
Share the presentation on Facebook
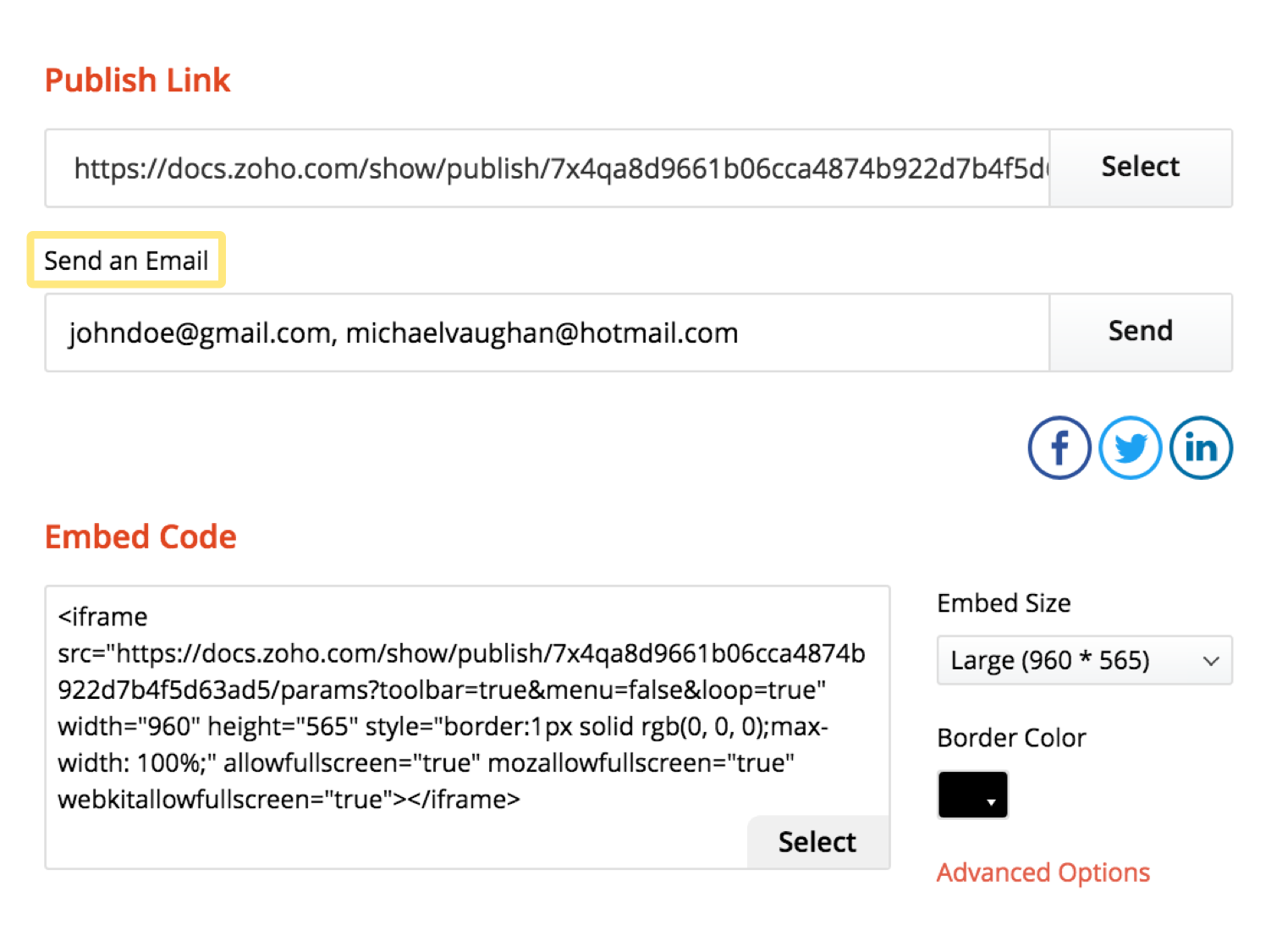coord(1059,448)
